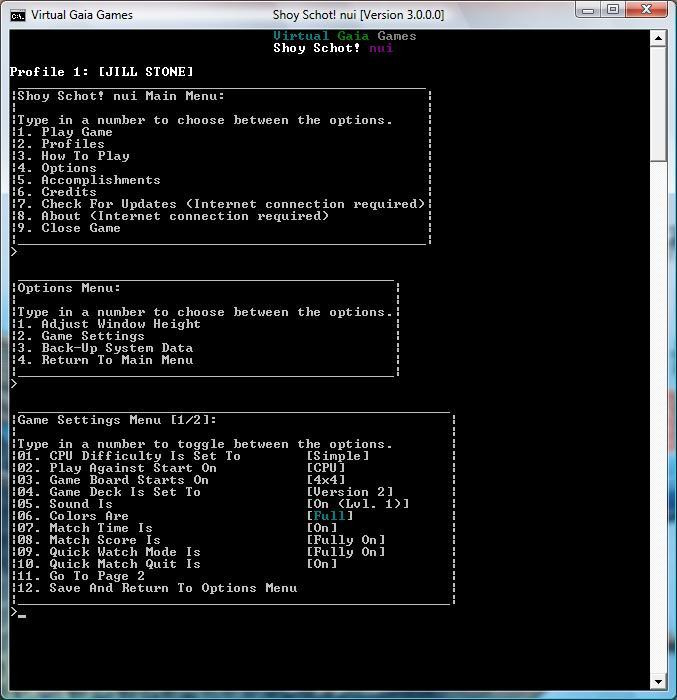Viewport: 677px width, 700px height.
Task: Click the '[On (Lvl. 1)]' sound value
Action: coord(358,505)
